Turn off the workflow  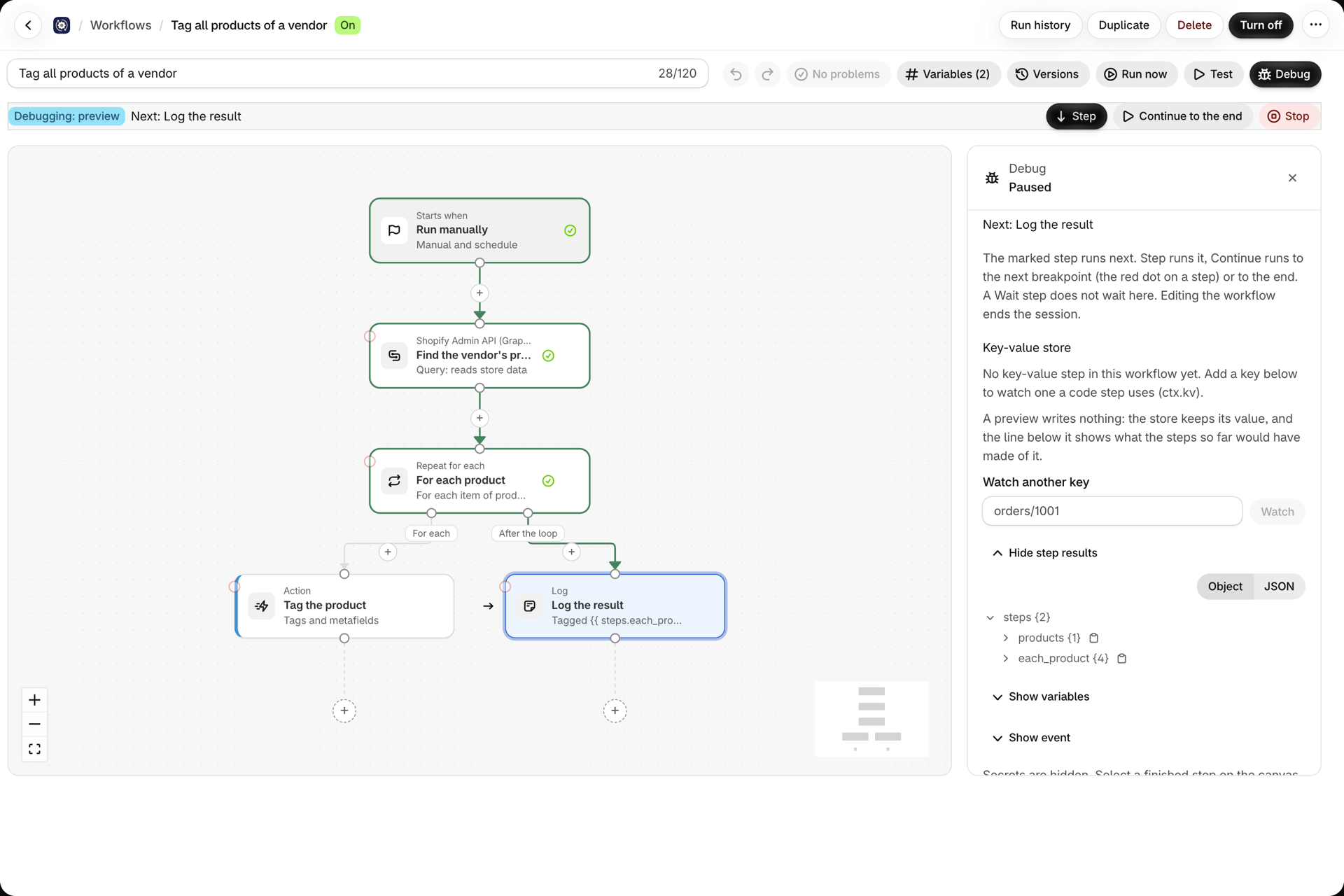(x=1261, y=25)
